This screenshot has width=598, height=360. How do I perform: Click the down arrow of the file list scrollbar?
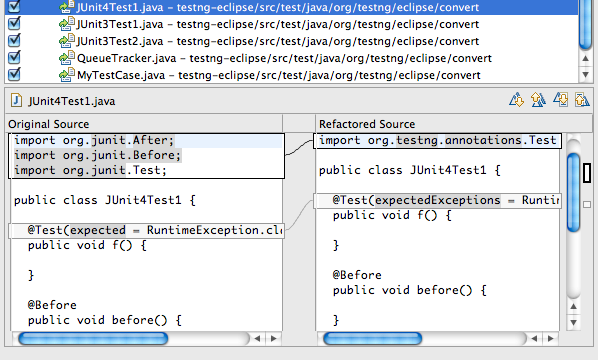[585, 74]
